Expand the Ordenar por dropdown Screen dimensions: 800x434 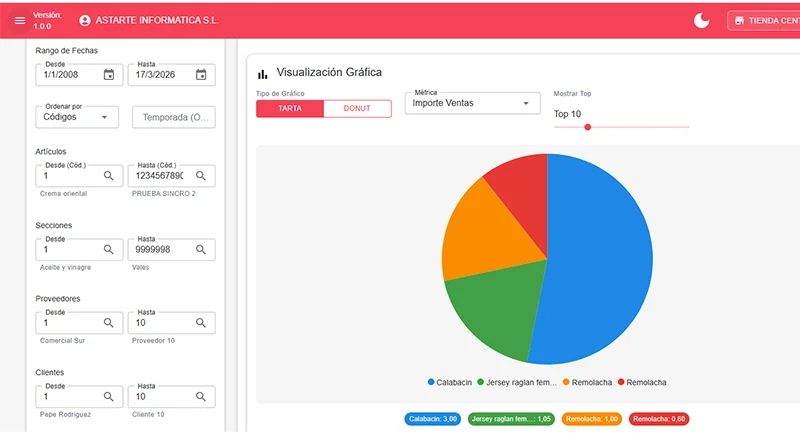pos(77,117)
